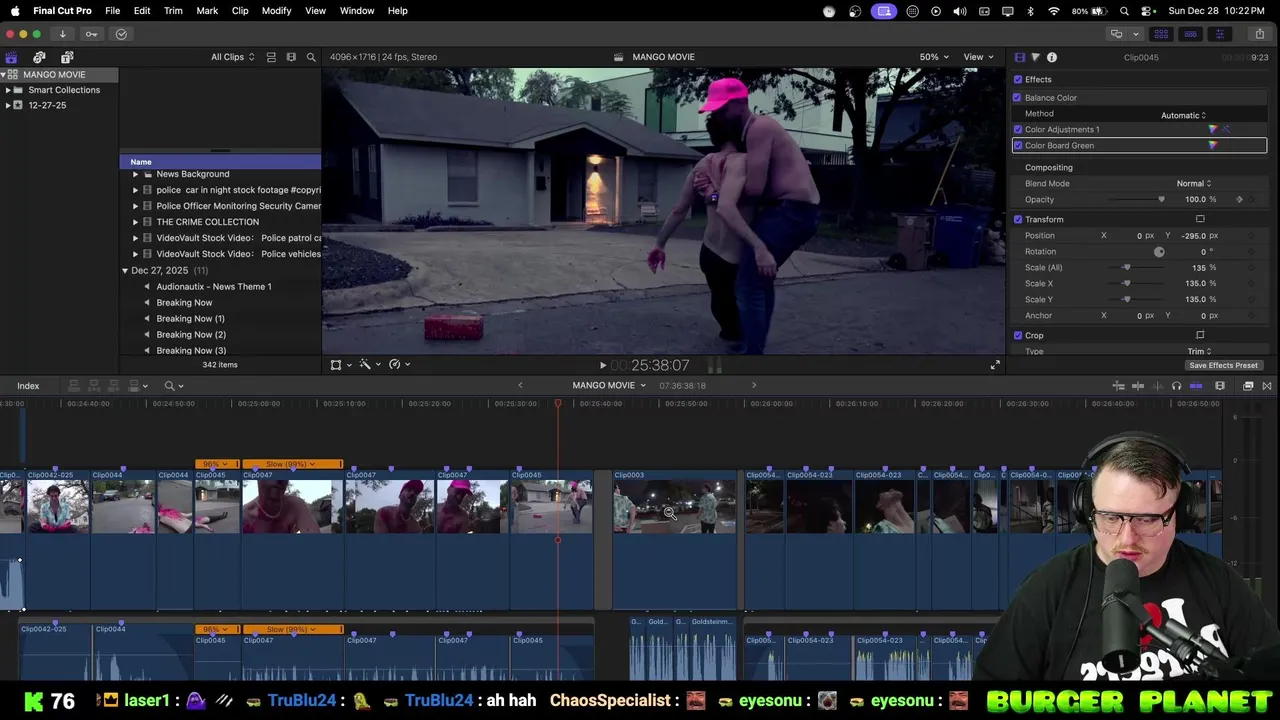
Task: Open the secondary display window icon
Action: click(1117, 34)
